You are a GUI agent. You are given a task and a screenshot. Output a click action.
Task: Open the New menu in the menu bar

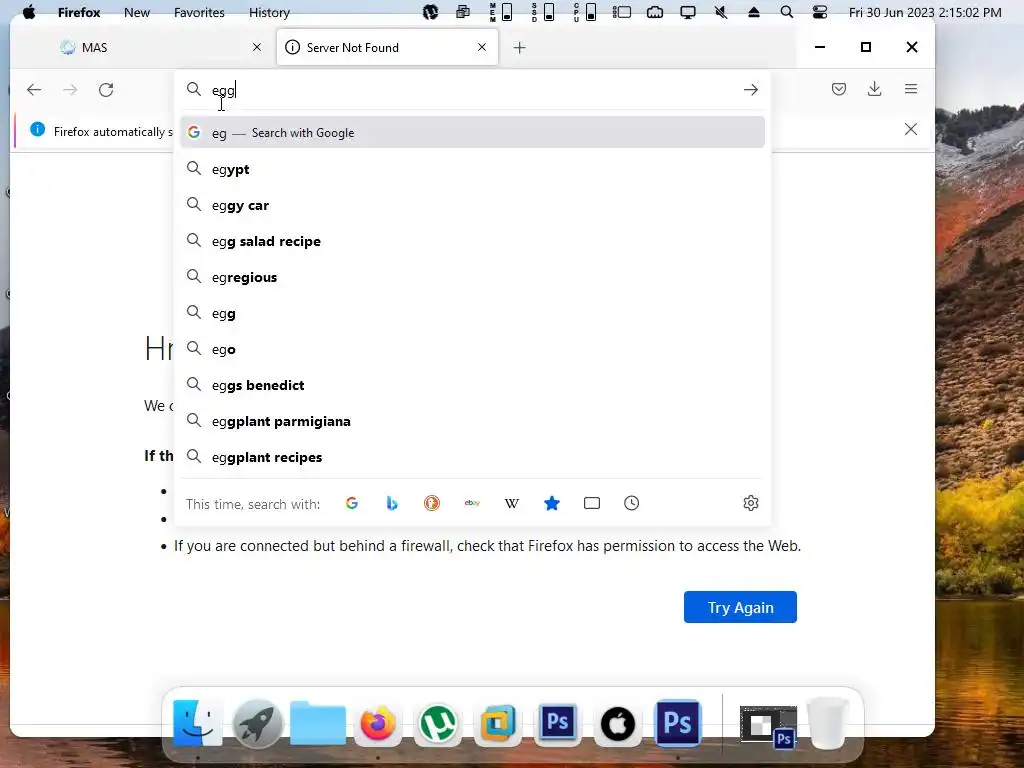tap(137, 12)
